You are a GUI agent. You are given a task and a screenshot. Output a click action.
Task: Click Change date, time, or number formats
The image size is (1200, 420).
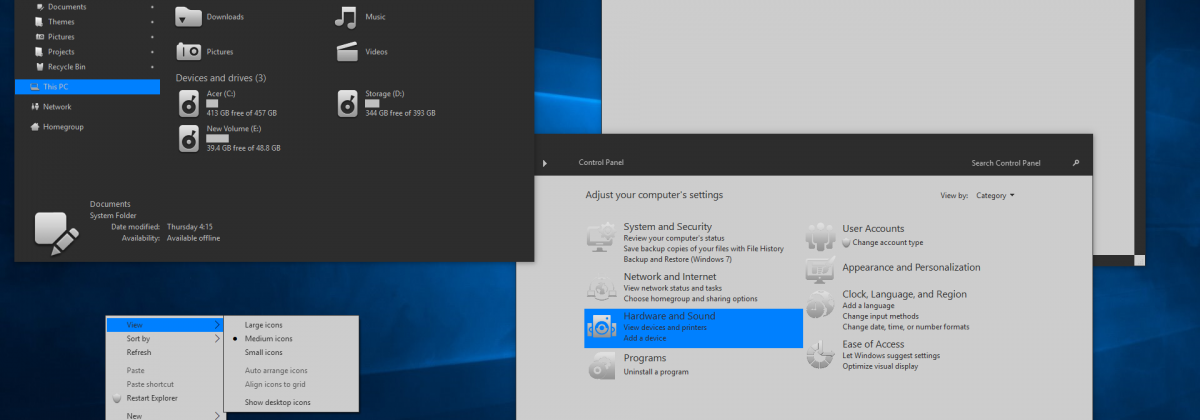(906, 327)
